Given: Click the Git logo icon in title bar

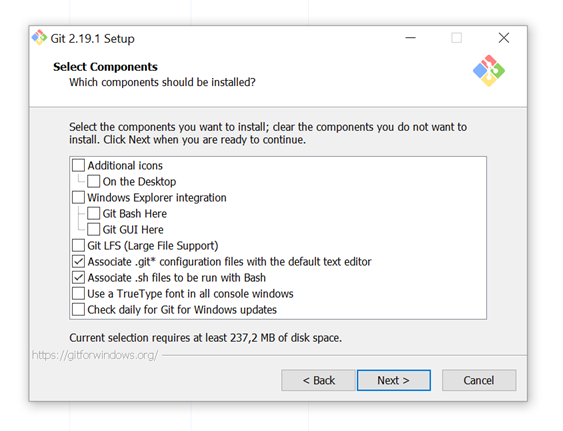Looking at the screenshot, I should 39,37.
